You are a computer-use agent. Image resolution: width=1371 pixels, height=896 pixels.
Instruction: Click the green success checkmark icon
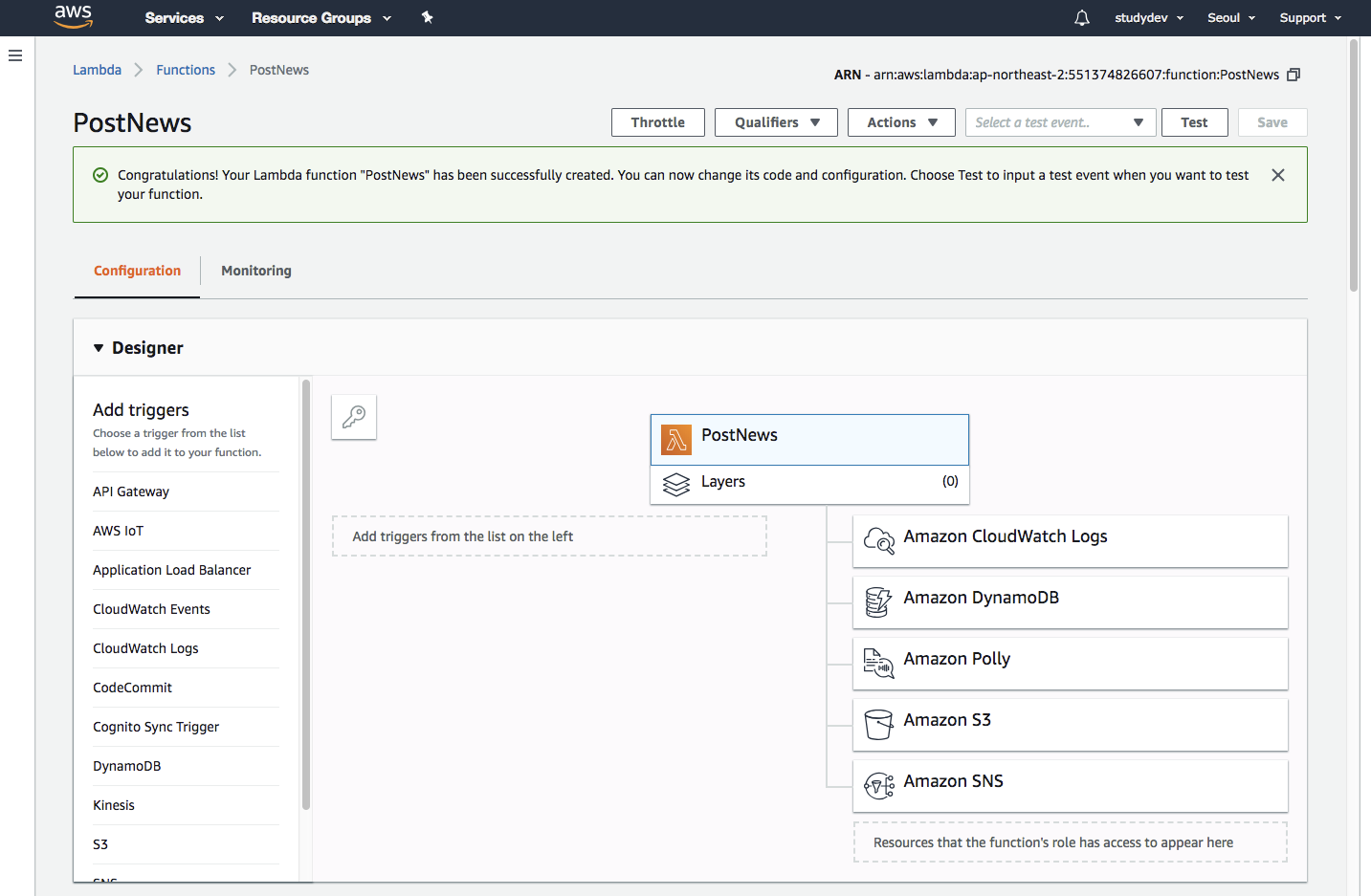(x=100, y=175)
